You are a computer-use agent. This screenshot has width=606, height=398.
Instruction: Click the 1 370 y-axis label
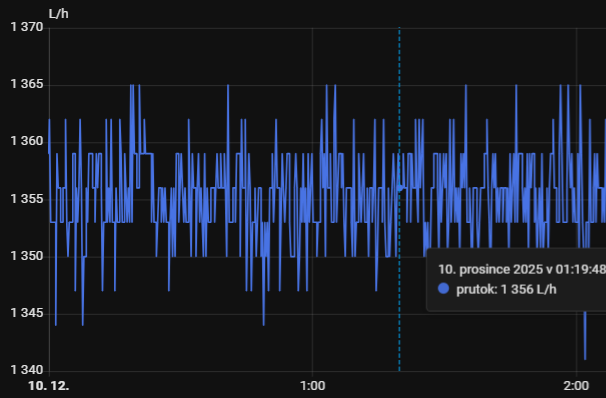tap(27, 27)
